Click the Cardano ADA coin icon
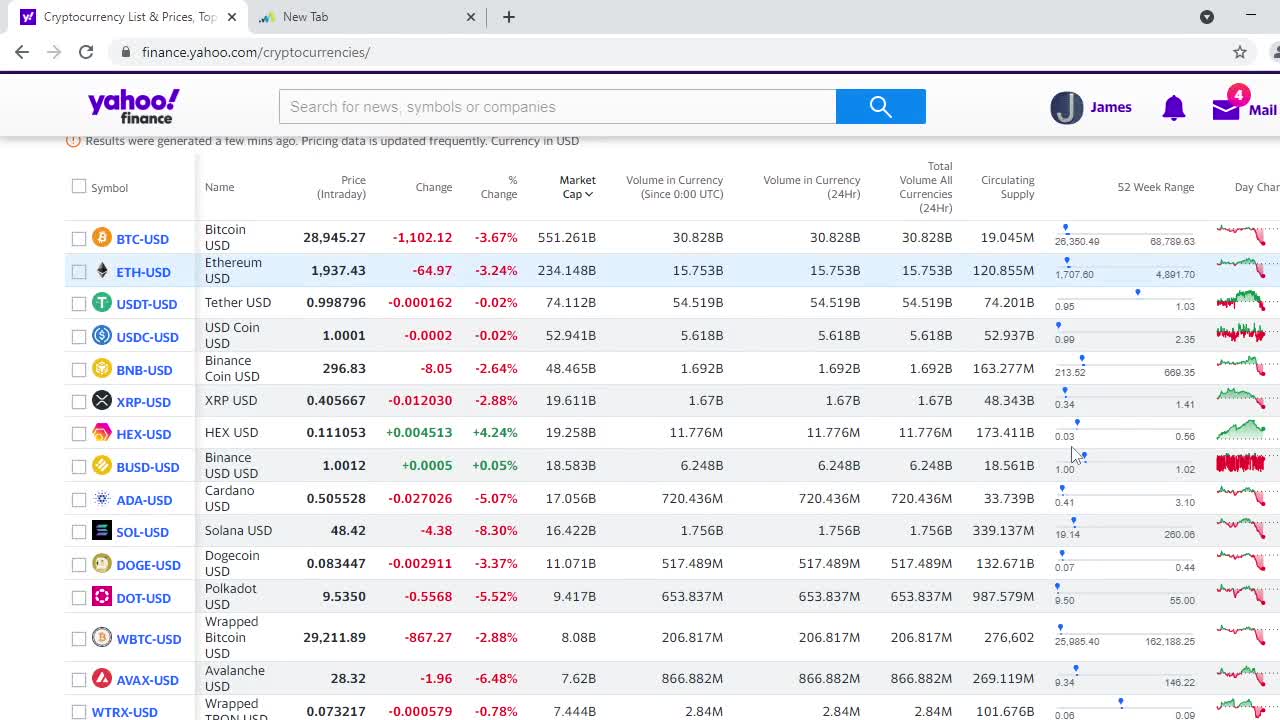Image resolution: width=1280 pixels, height=720 pixels. tap(102, 499)
